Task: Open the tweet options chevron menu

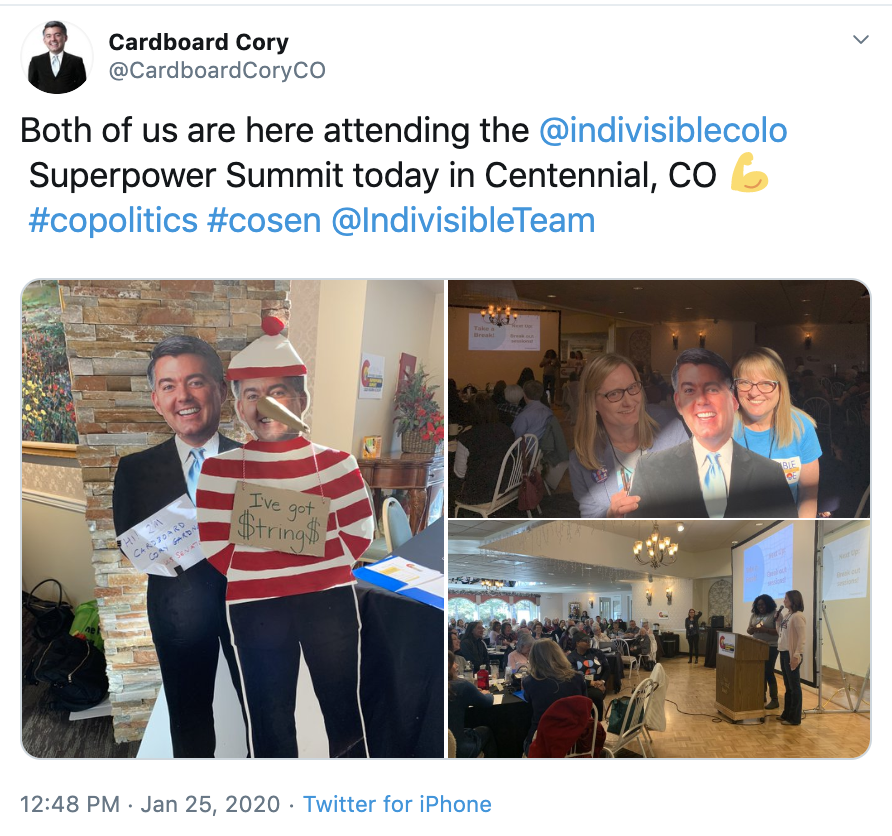Action: pyautogui.click(x=861, y=39)
